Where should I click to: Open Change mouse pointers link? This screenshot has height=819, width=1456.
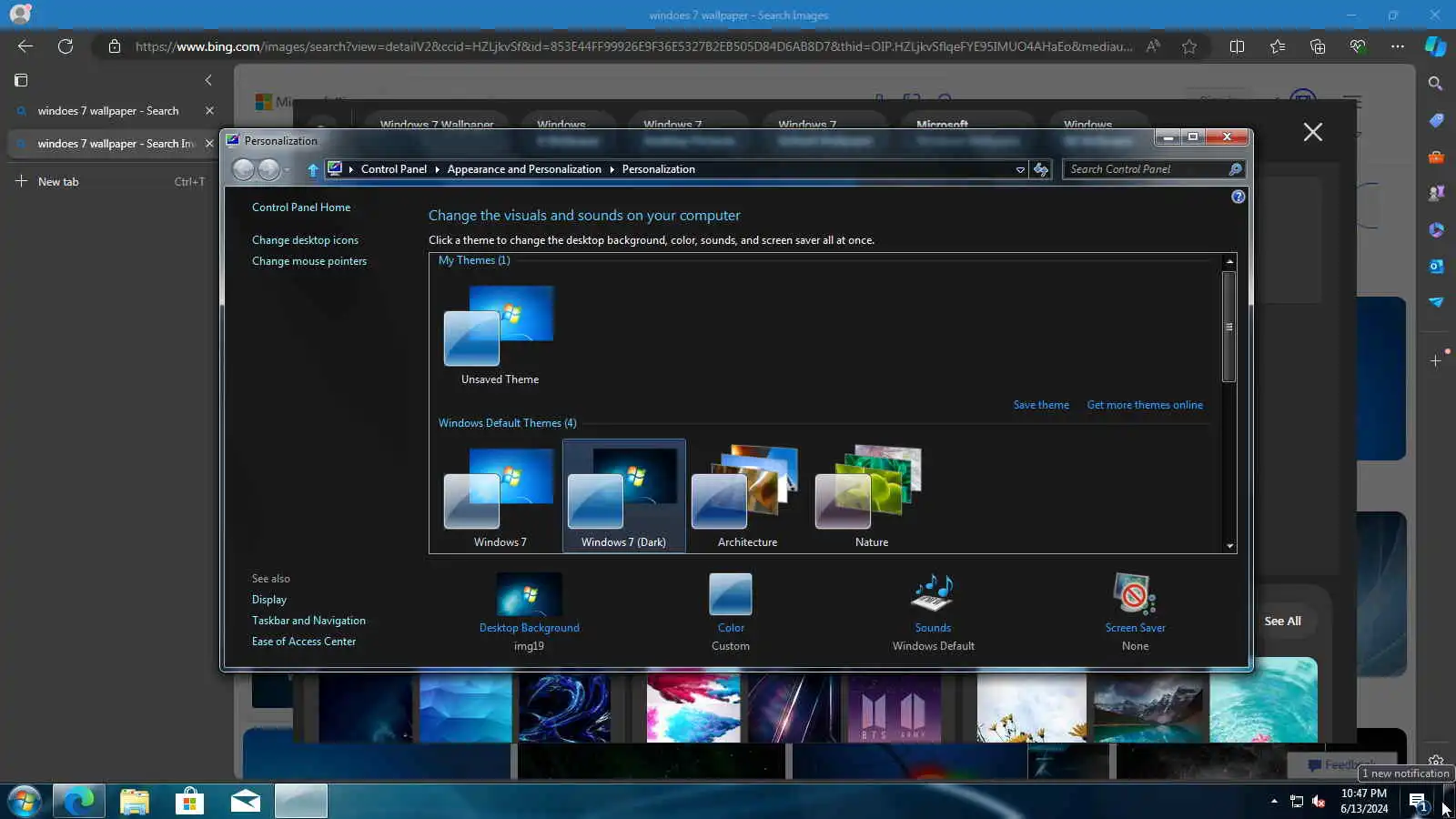tap(309, 261)
